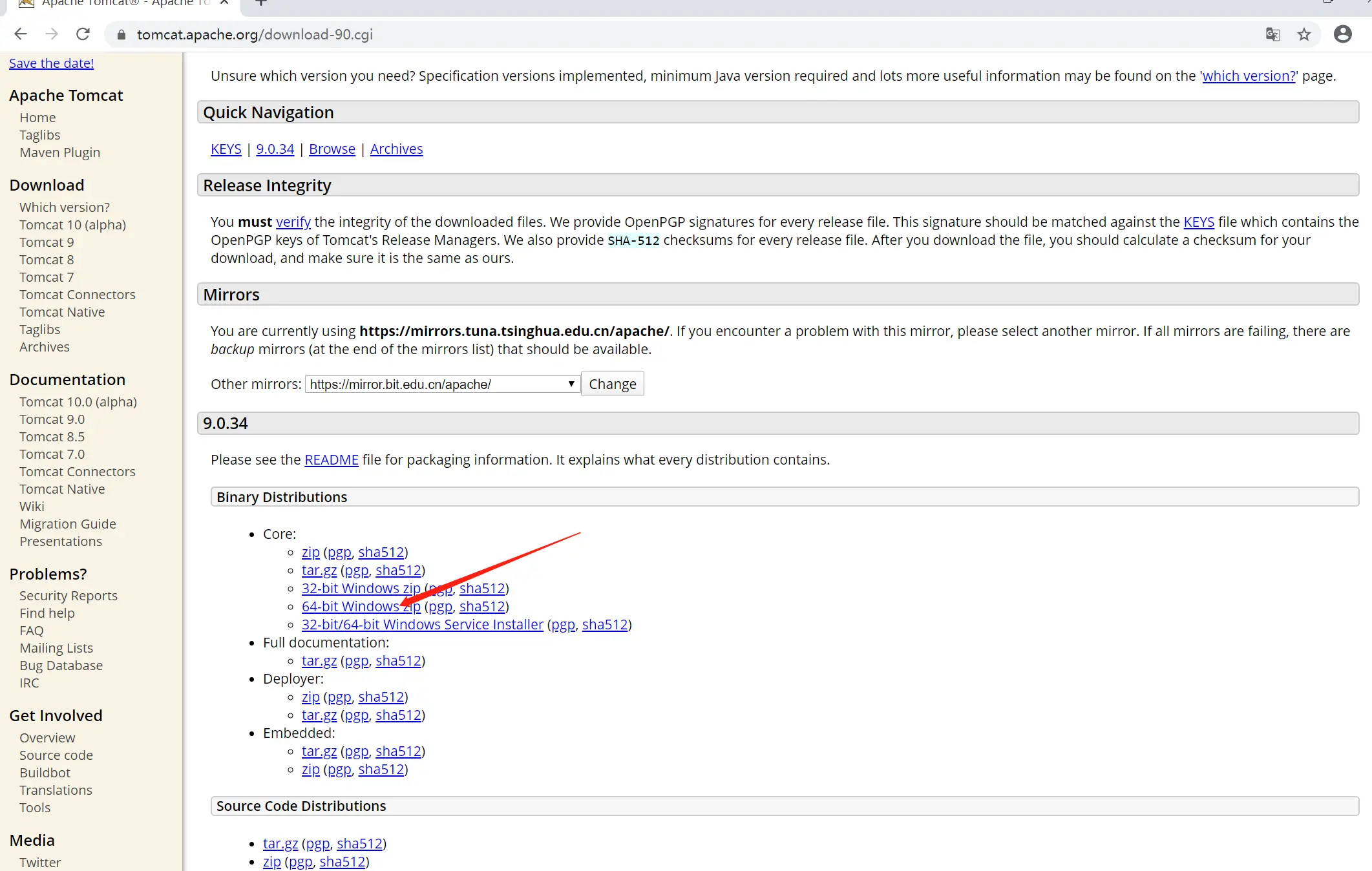Click the KEYS quick navigation link

coord(226,149)
